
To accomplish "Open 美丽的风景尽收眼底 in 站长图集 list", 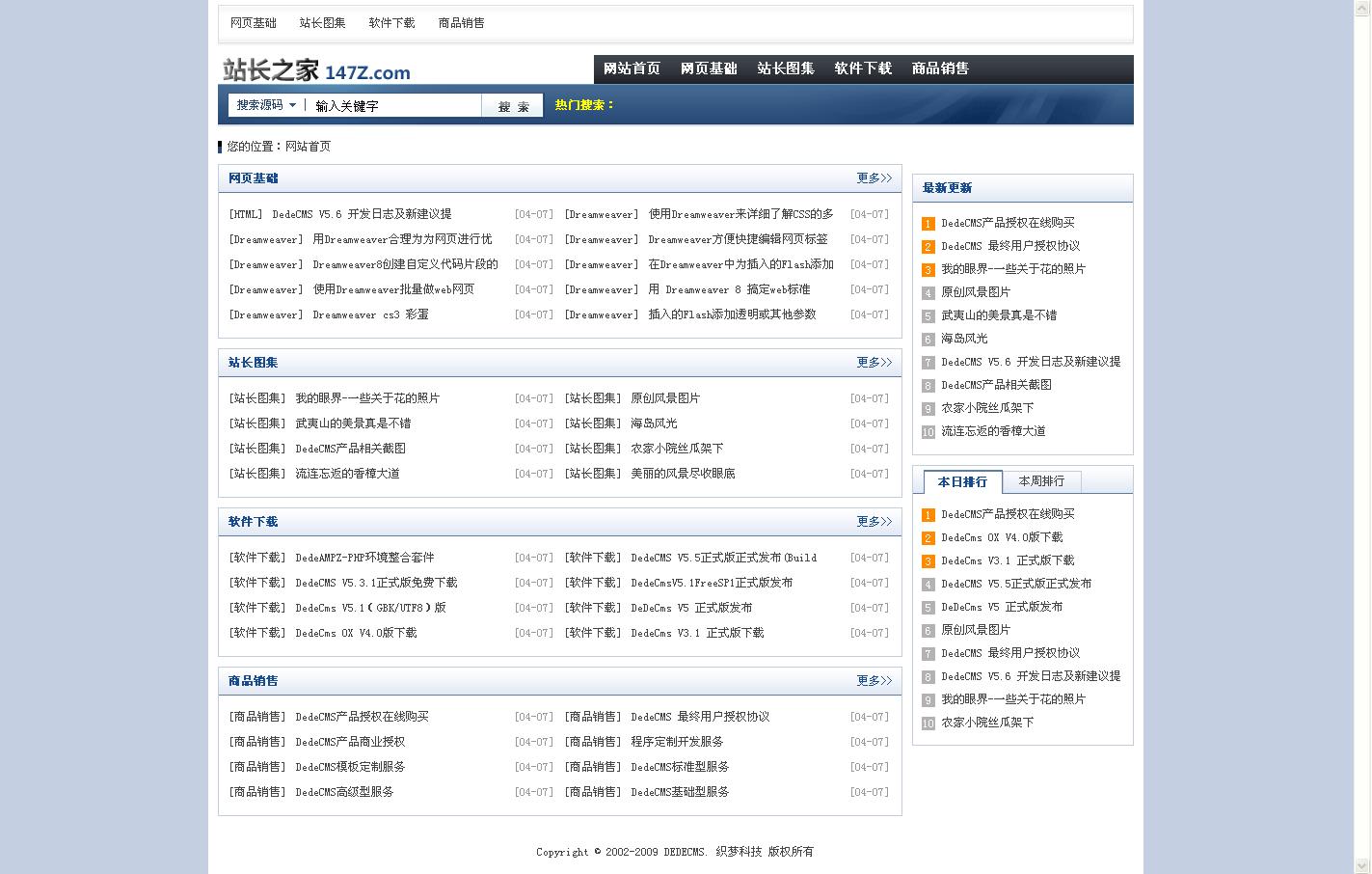I will pos(683,474).
